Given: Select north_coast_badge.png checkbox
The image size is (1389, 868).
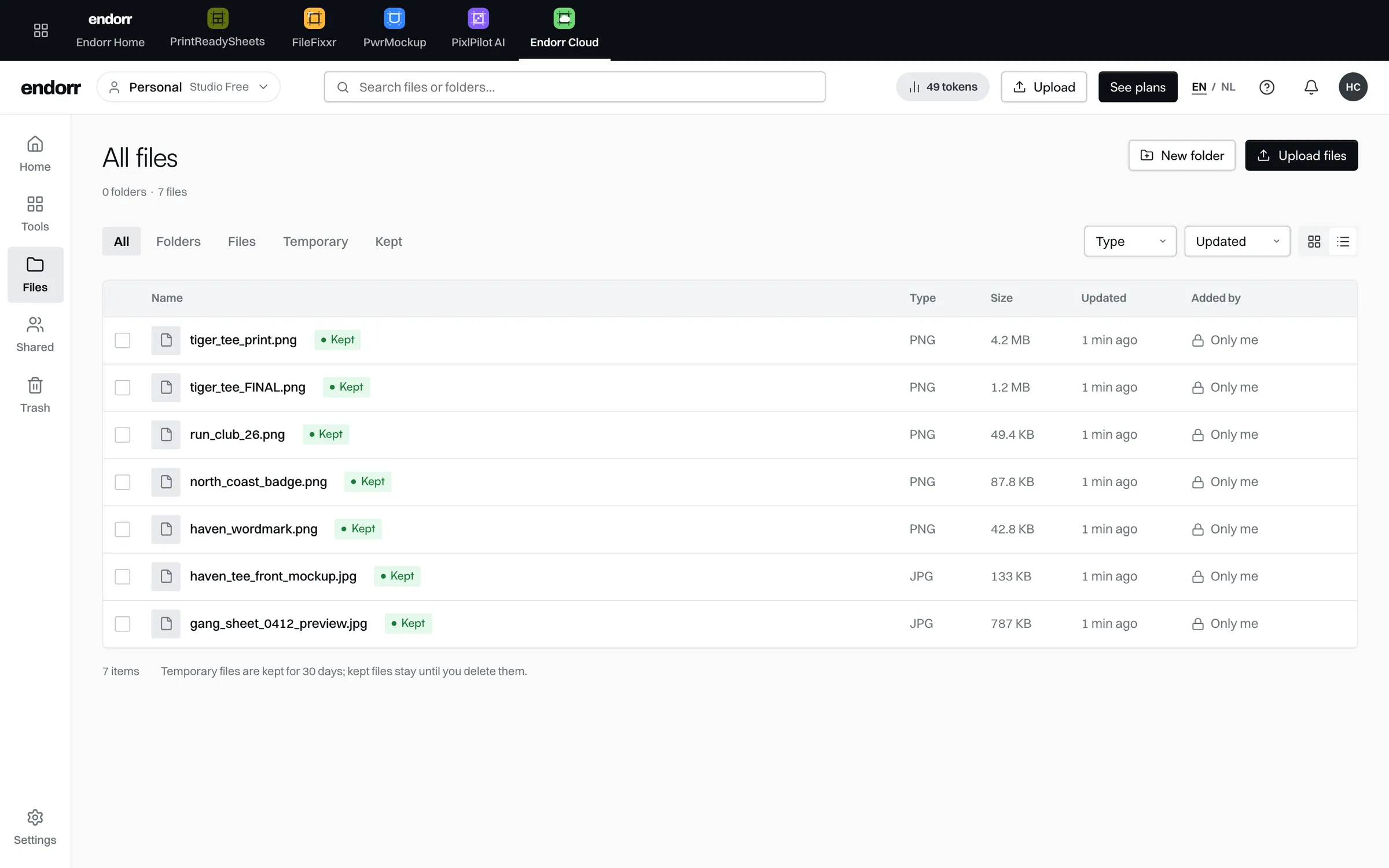Looking at the screenshot, I should 122,482.
